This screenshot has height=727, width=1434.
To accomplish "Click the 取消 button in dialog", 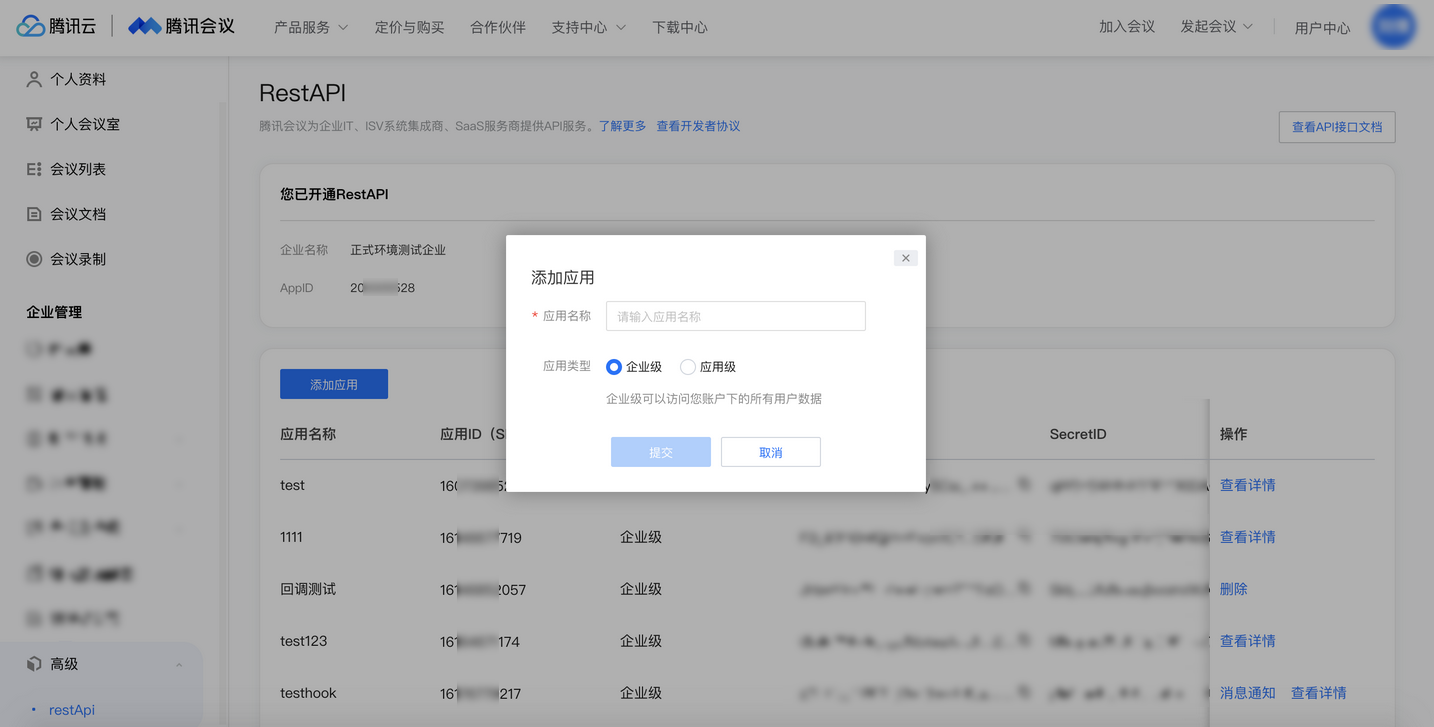I will 771,452.
